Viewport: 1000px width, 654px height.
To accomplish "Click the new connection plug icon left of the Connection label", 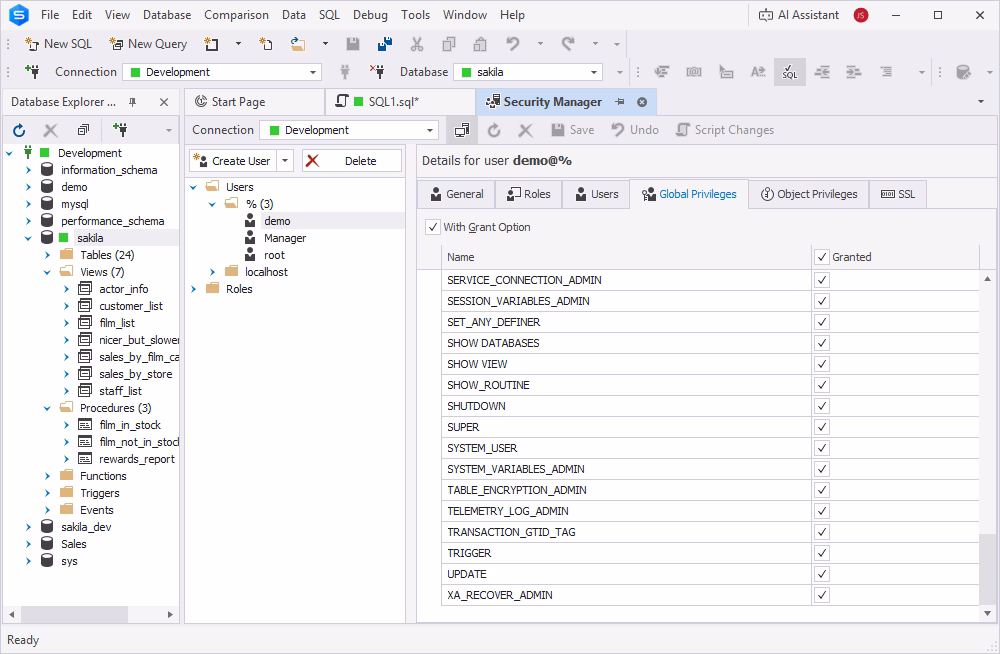I will [x=32, y=71].
